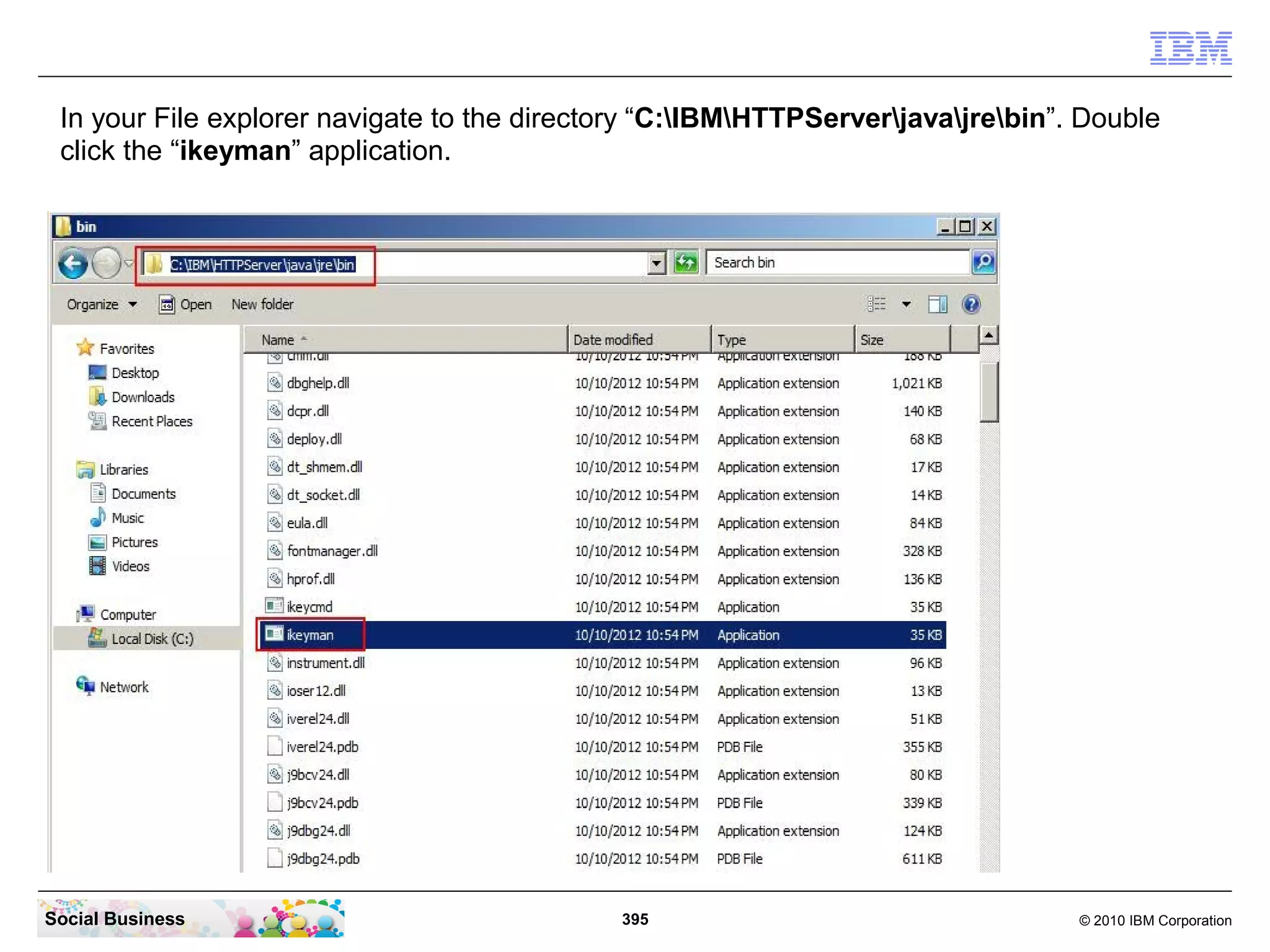Viewport: 1270px width, 952px height.
Task: Click the scrollbar up arrow
Action: click(x=989, y=335)
